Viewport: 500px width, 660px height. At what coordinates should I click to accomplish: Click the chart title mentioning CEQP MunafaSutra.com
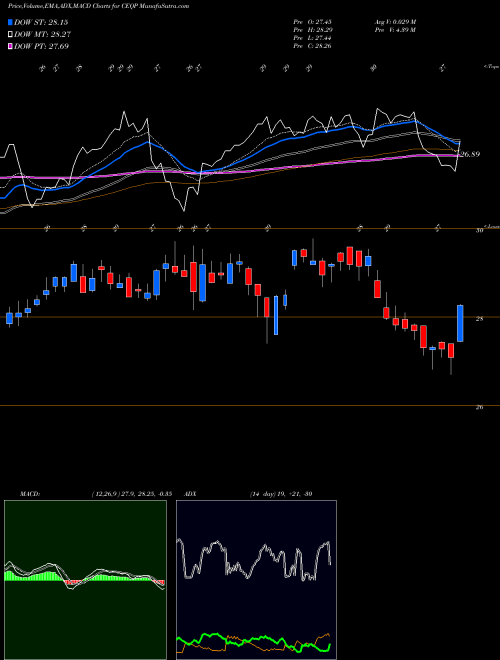point(98,6)
